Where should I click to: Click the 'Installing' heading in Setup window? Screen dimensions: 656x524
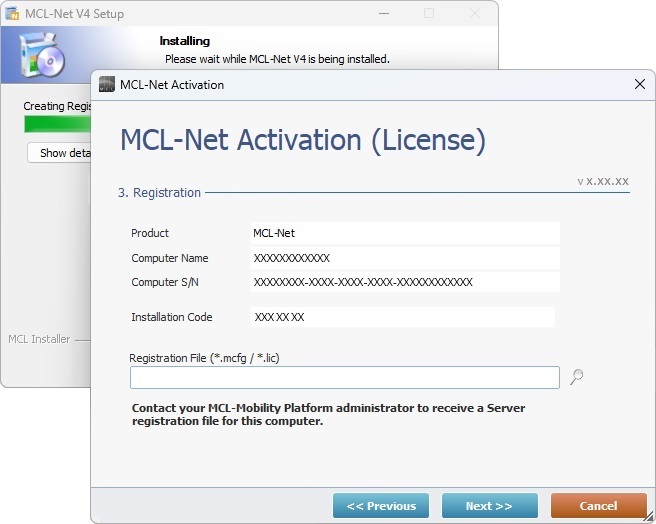(x=184, y=41)
